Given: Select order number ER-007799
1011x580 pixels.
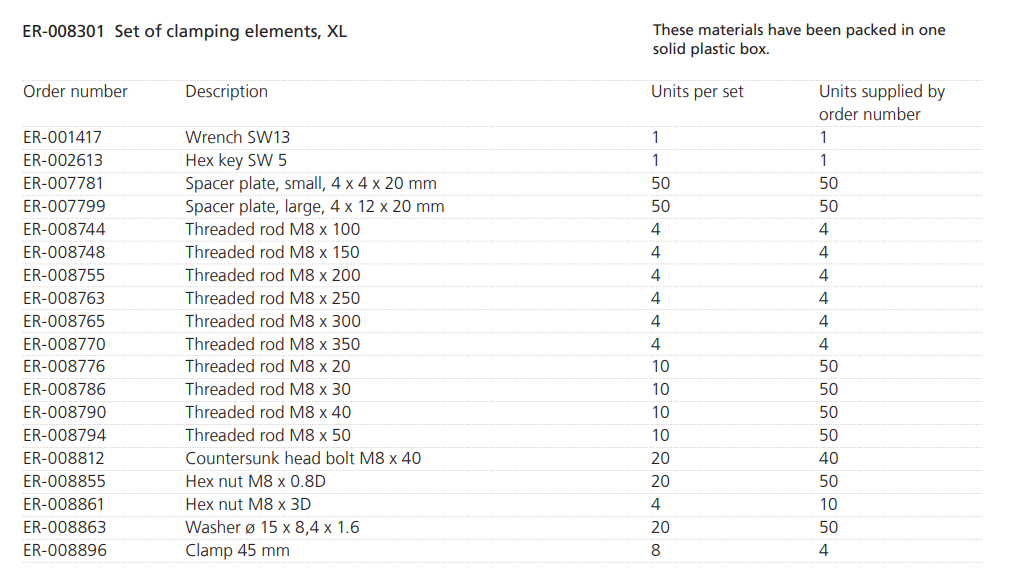Looking at the screenshot, I should 63,207.
